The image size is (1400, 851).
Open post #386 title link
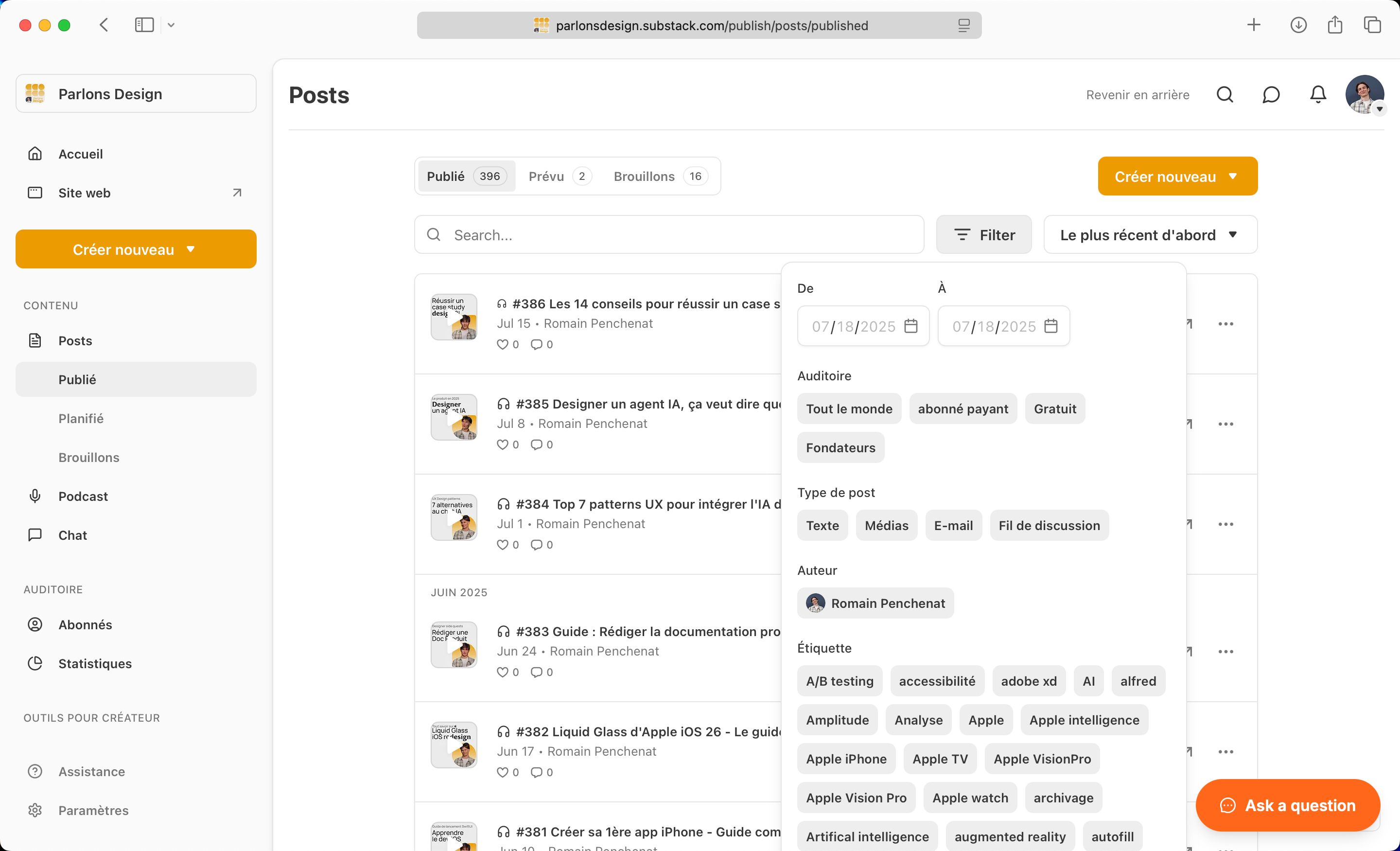coord(646,303)
